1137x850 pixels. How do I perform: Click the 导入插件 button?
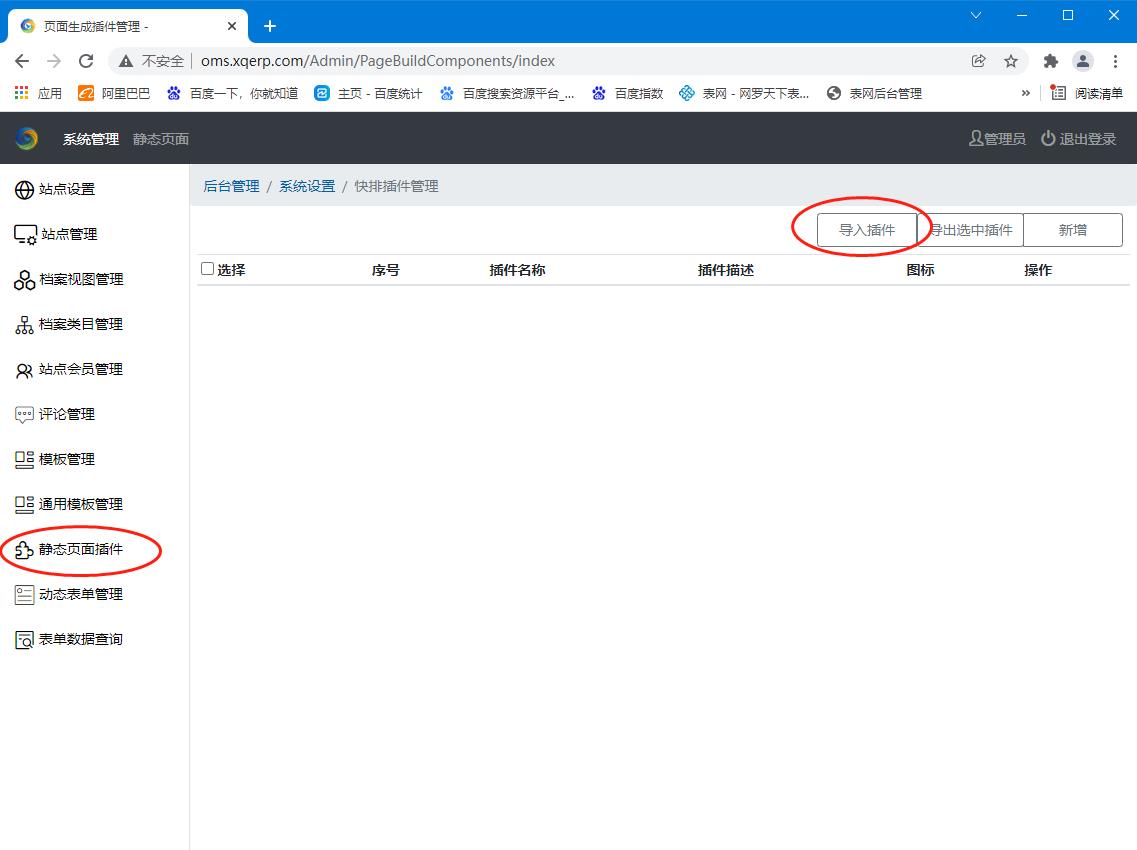click(868, 229)
